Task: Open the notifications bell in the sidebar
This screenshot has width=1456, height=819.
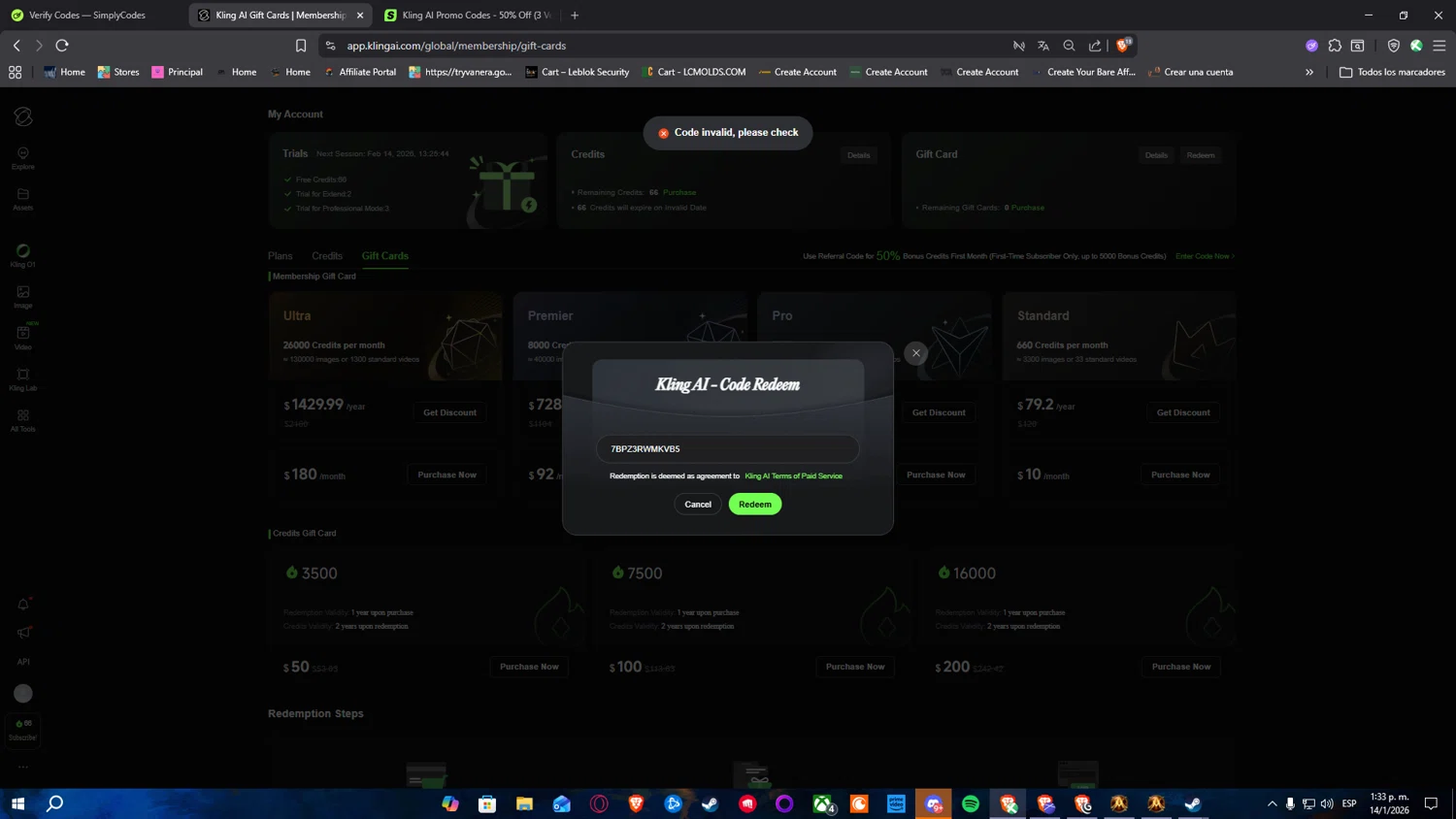Action: (x=23, y=605)
